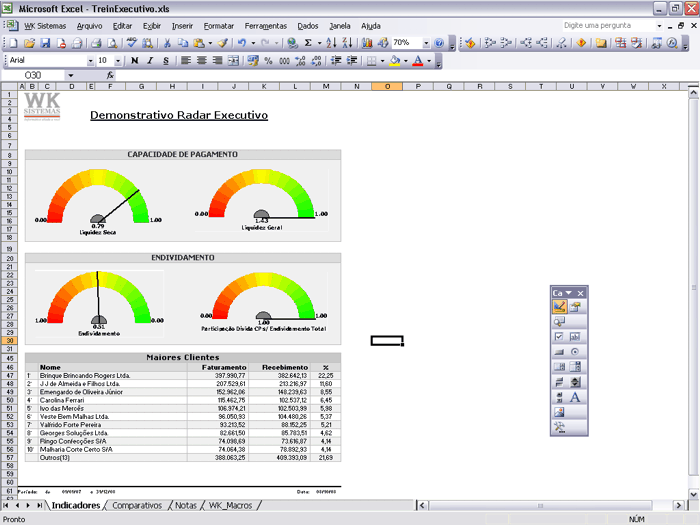This screenshot has width=700, height=525.
Task: Click the yellow fill color bucket
Action: [395, 60]
